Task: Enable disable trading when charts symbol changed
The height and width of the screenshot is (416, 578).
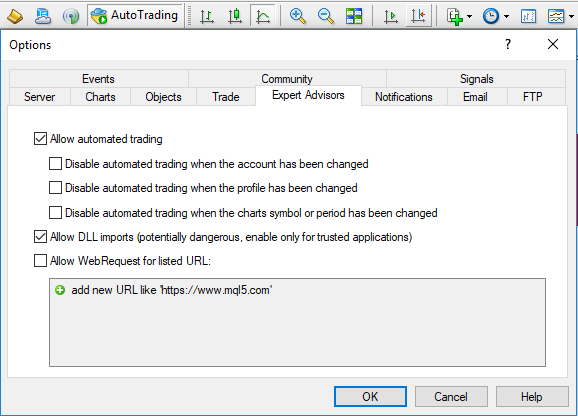Action: pos(55,213)
